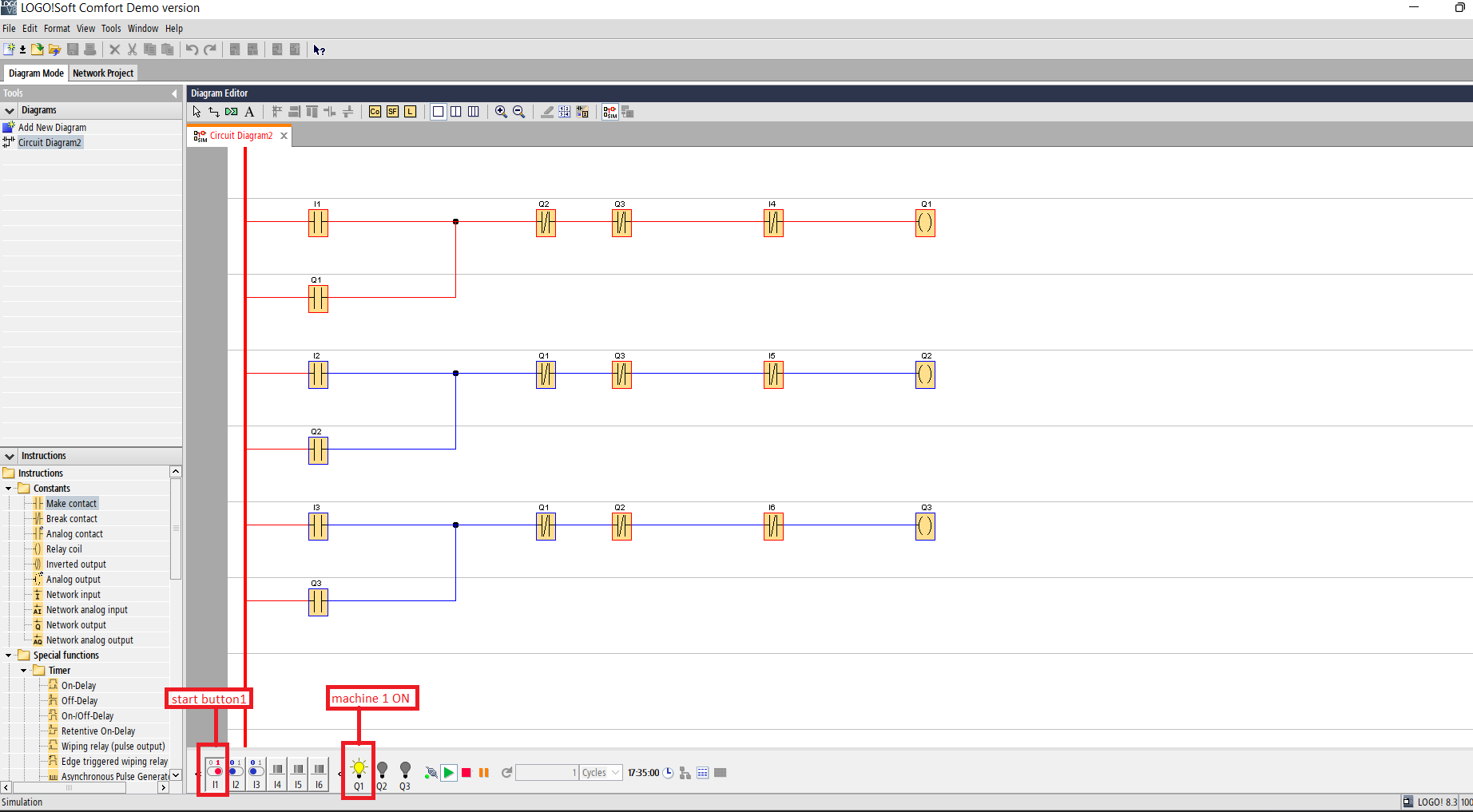Toggle input switch I3
This screenshot has height=812, width=1473.
(256, 771)
